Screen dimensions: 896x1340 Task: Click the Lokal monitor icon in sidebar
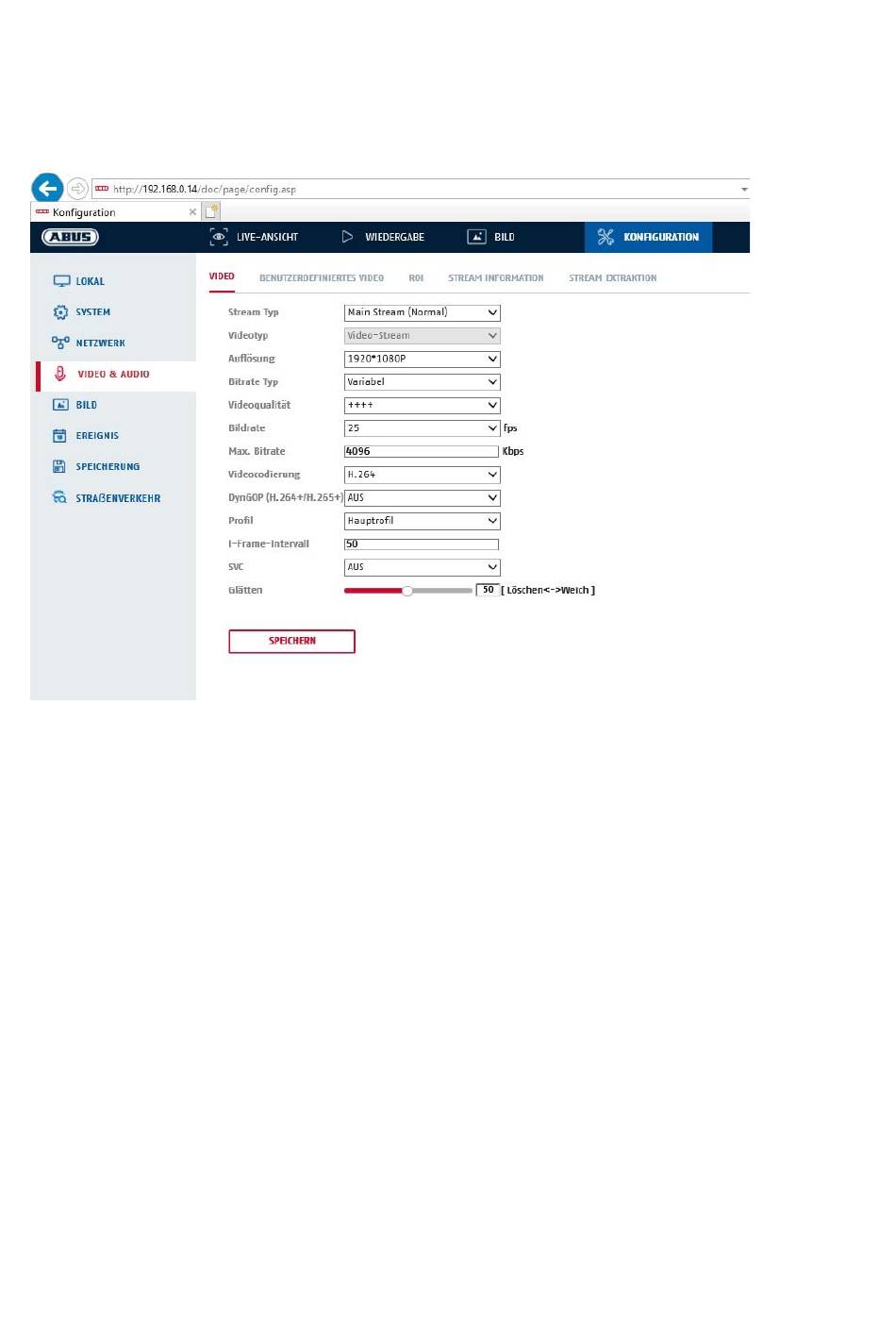[61, 281]
